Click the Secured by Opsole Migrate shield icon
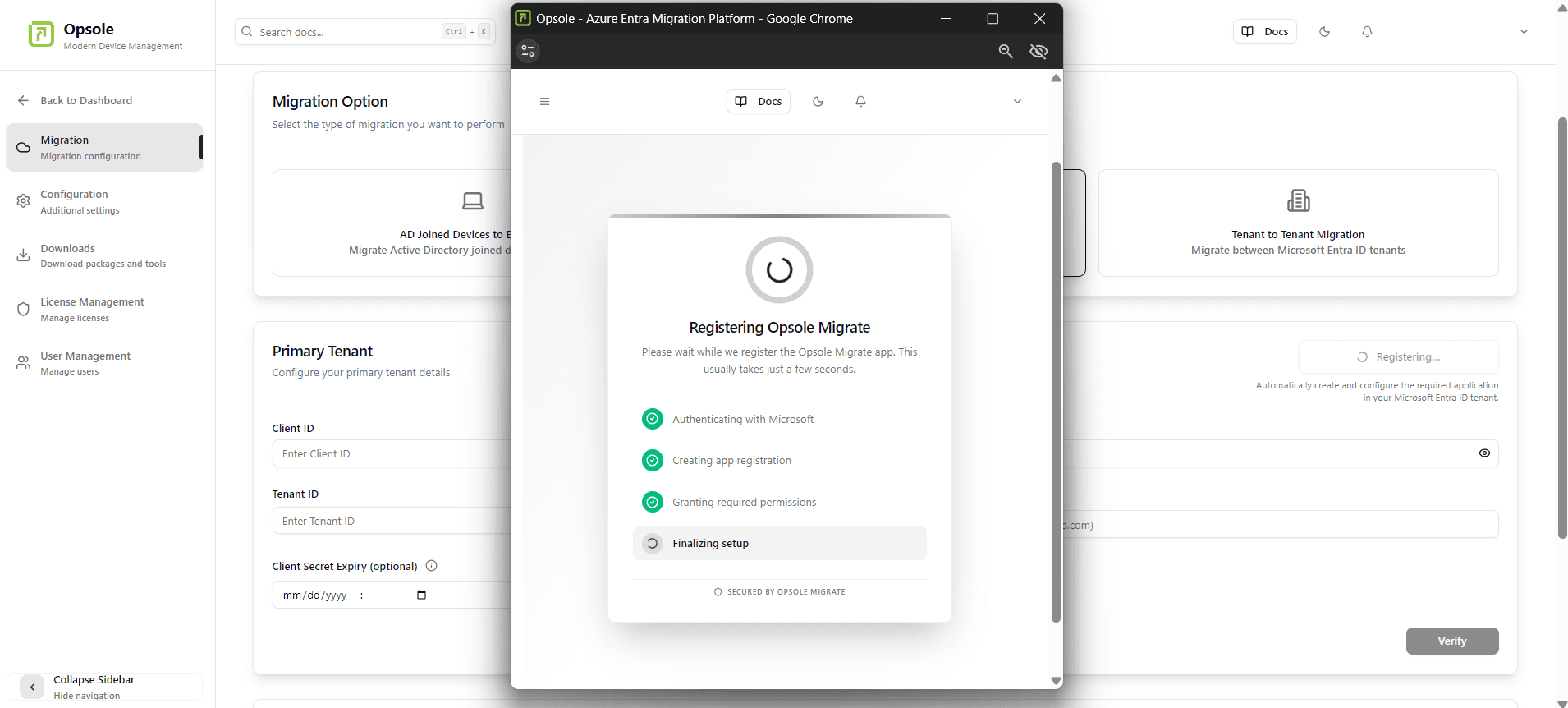Image resolution: width=1568 pixels, height=708 pixels. [x=718, y=591]
